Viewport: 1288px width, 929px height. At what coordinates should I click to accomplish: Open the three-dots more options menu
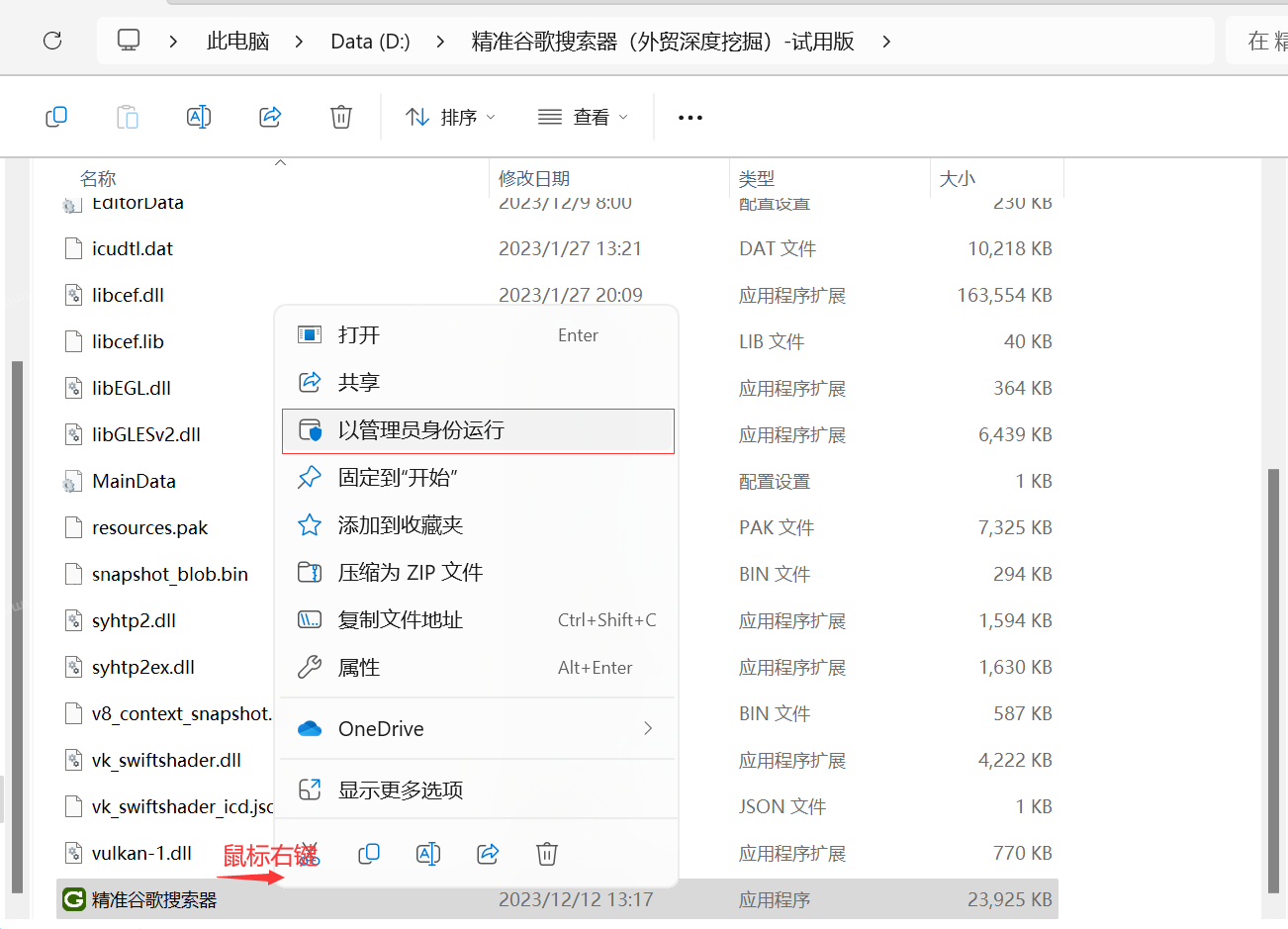click(690, 117)
